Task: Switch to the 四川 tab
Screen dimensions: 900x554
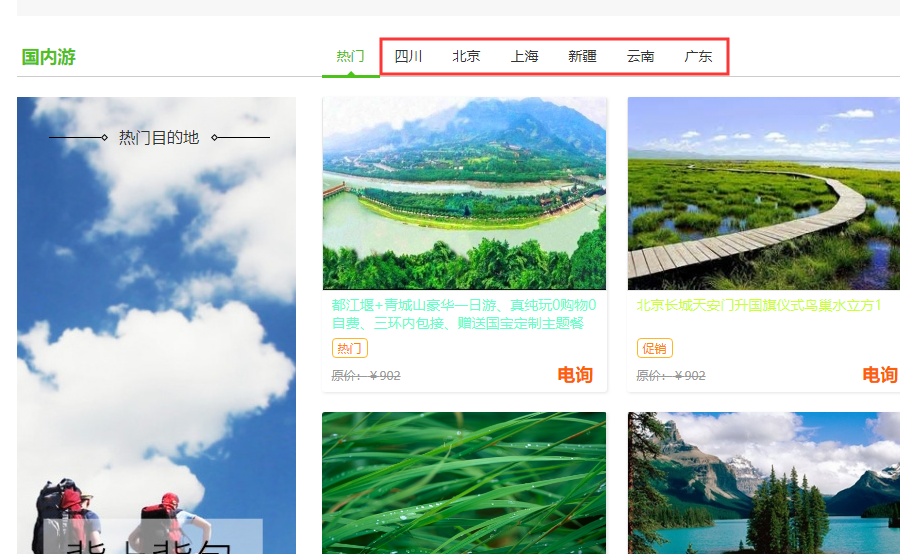Action: (408, 57)
